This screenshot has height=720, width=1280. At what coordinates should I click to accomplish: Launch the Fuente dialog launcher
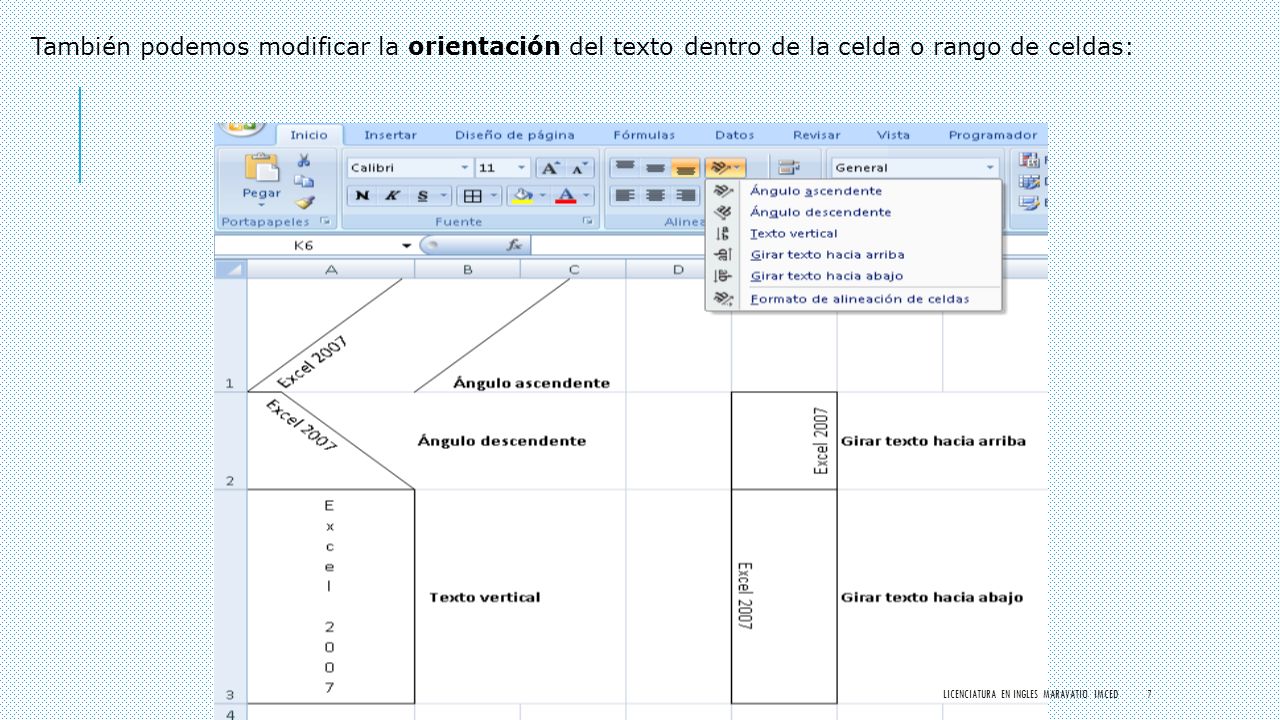pyautogui.click(x=588, y=221)
